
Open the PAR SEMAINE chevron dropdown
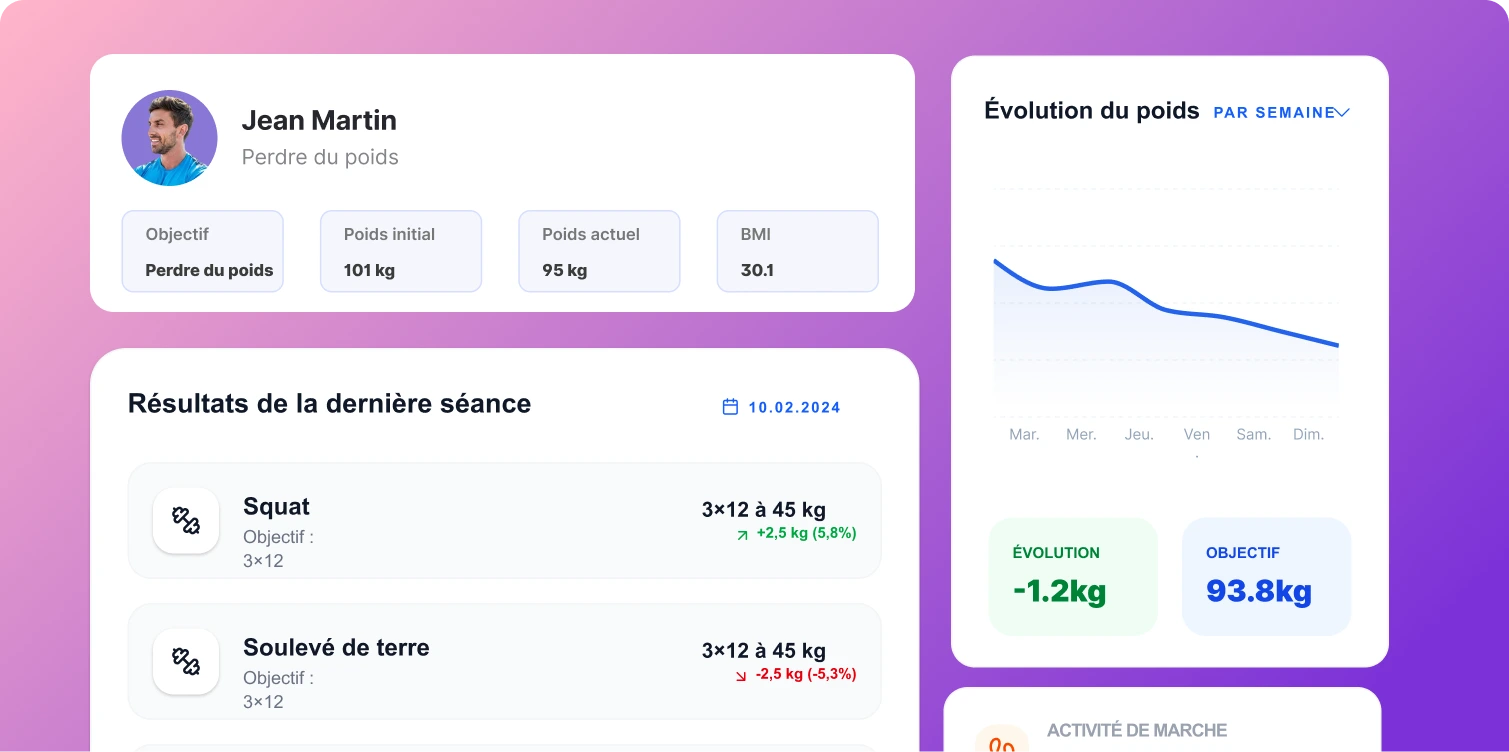coord(1342,113)
